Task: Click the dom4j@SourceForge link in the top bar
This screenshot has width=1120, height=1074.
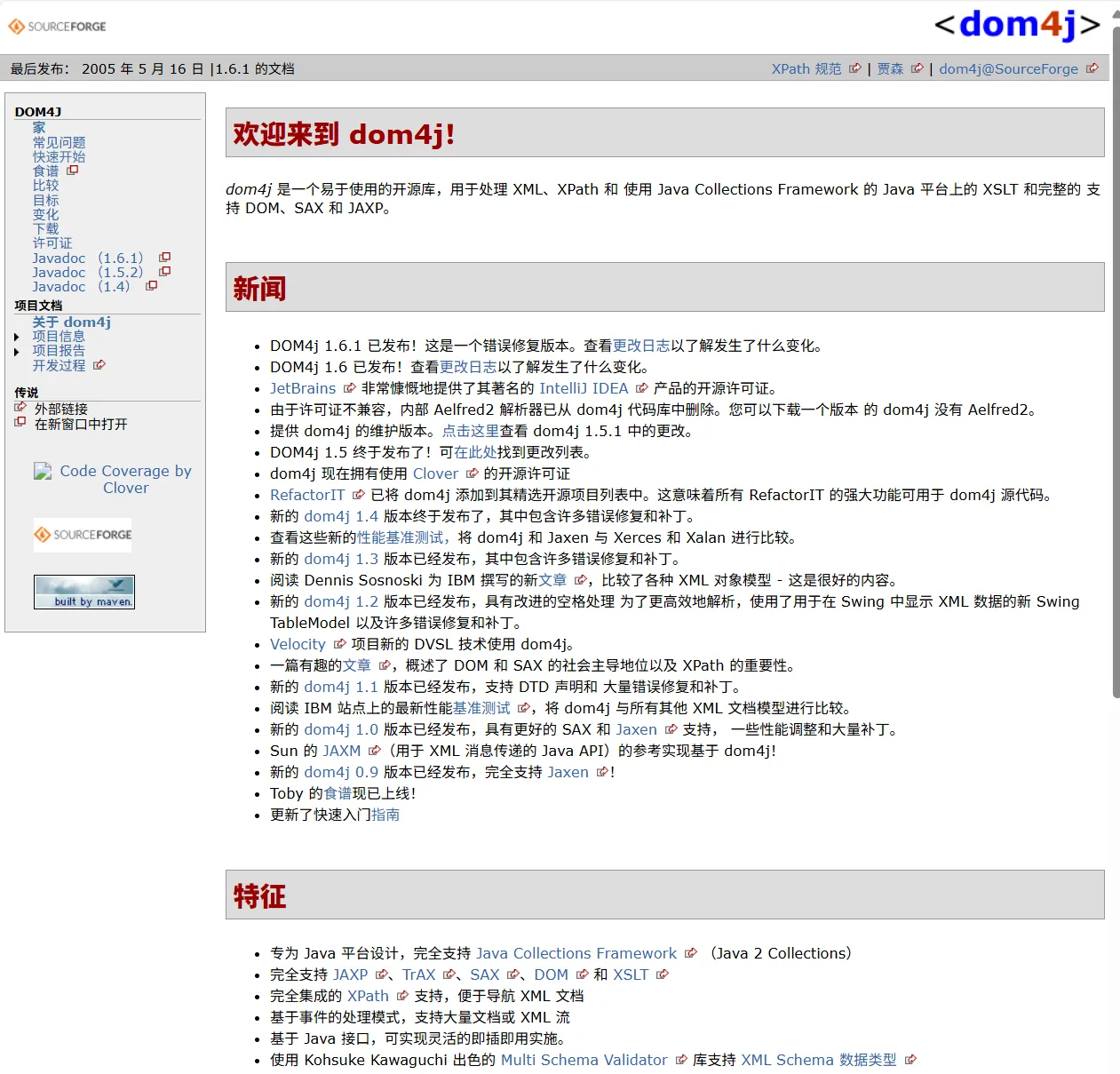Action: coord(1008,68)
